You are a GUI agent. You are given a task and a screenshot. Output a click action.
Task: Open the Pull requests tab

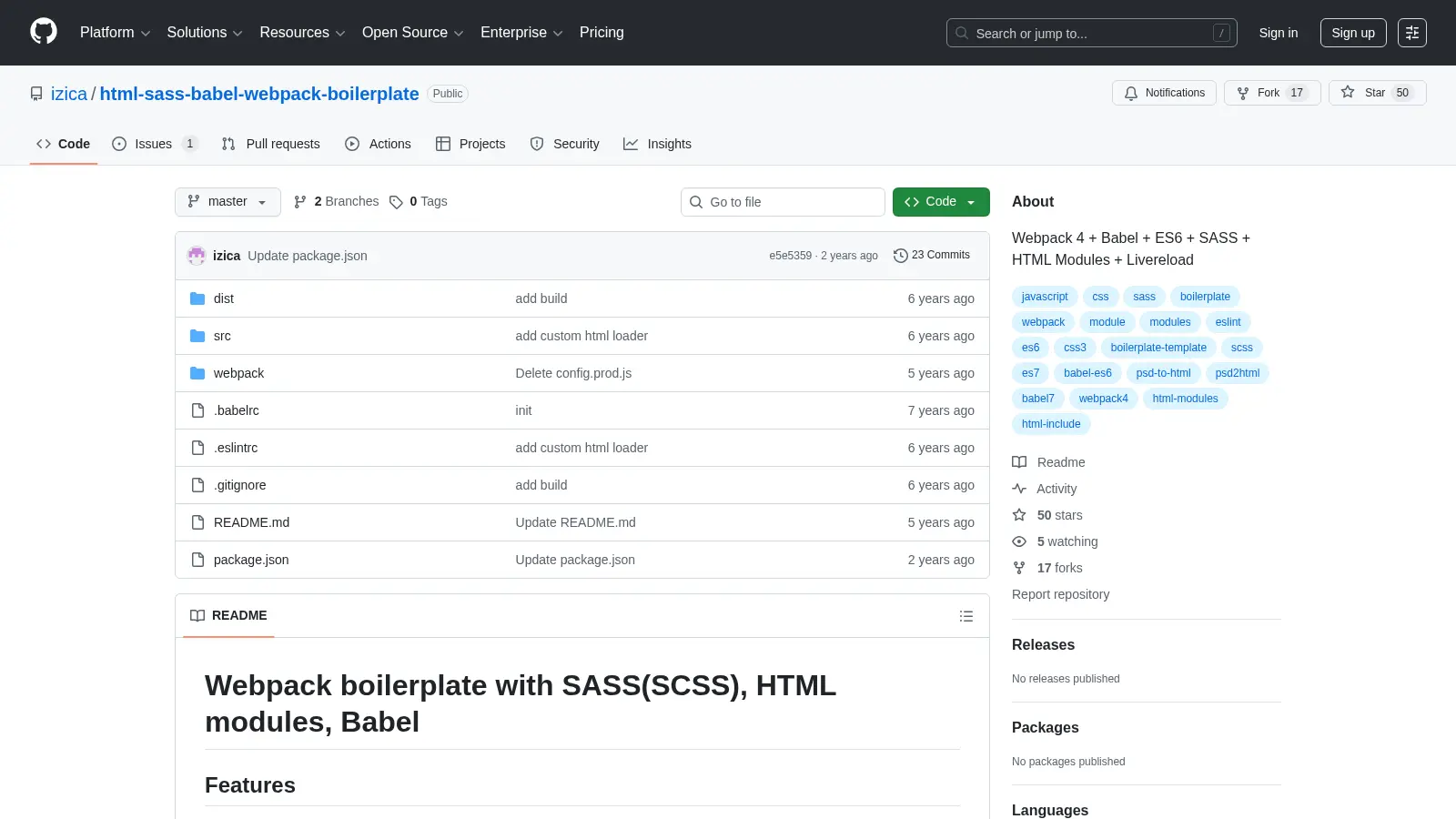pos(270,144)
